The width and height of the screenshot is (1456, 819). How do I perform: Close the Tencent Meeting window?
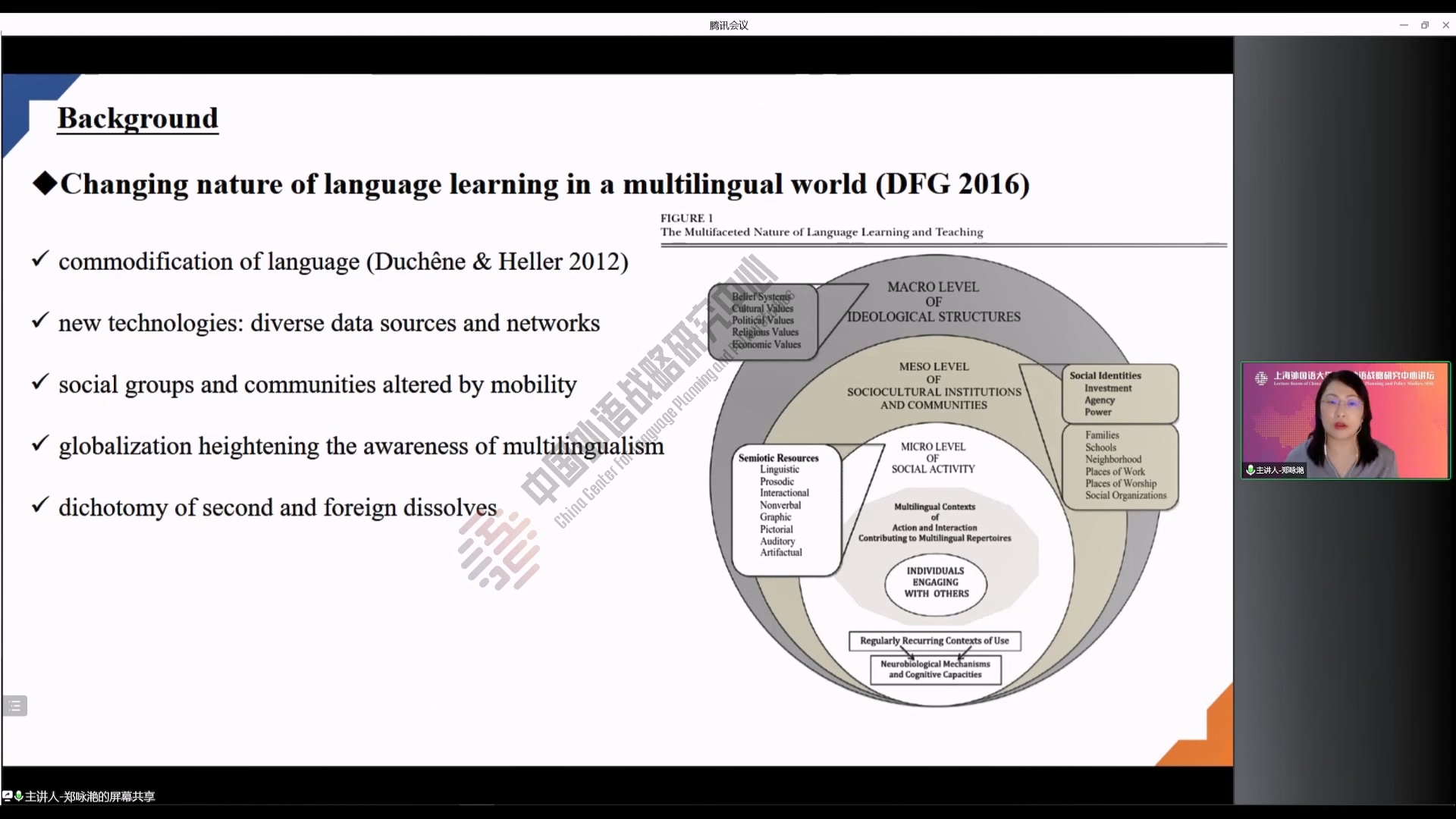[1446, 25]
